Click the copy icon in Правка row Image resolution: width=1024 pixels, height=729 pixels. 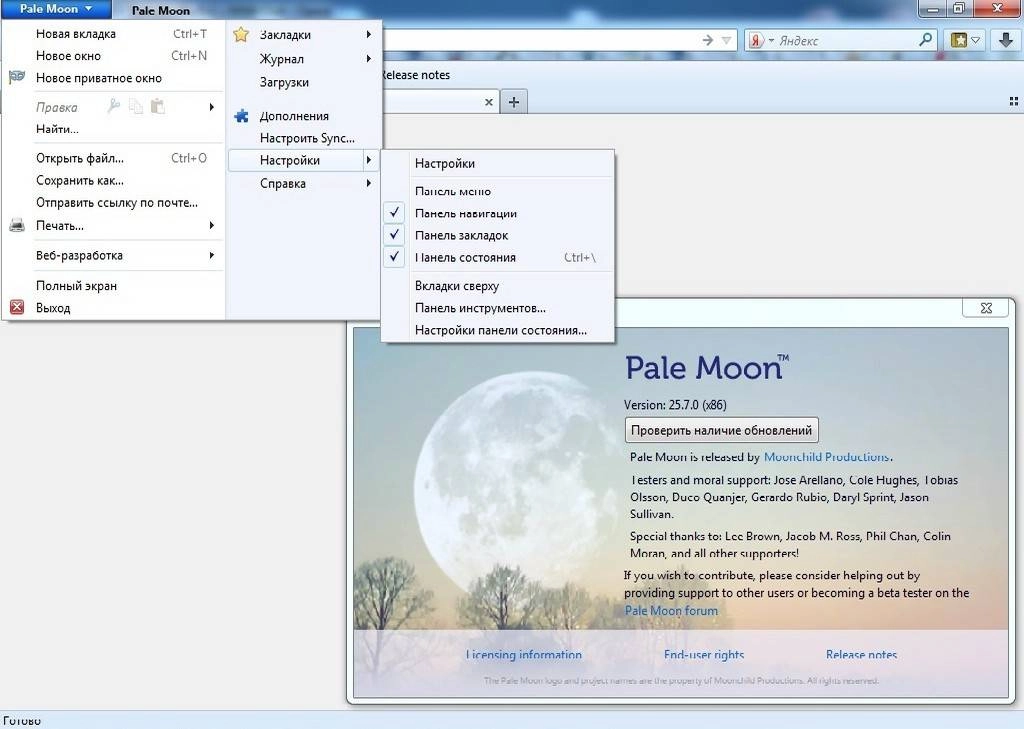point(136,106)
